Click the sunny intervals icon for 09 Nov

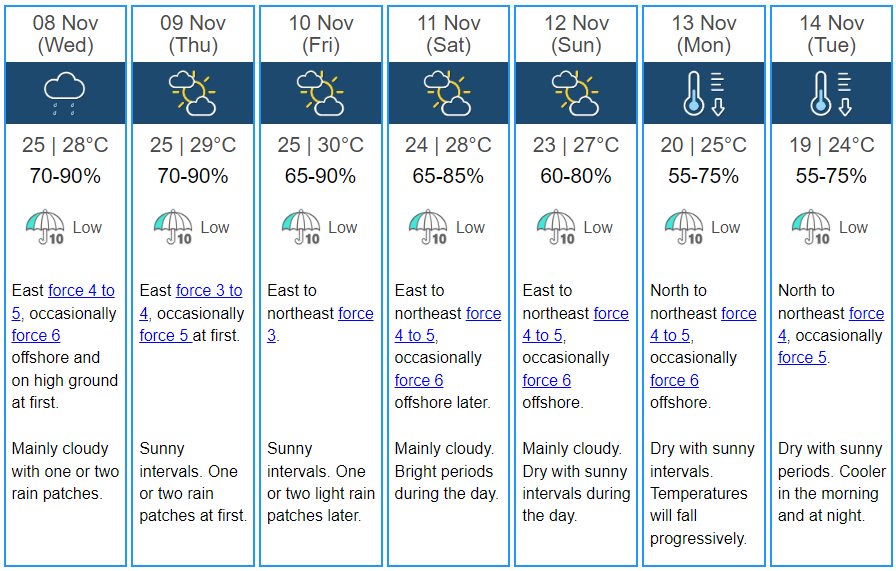[193, 93]
